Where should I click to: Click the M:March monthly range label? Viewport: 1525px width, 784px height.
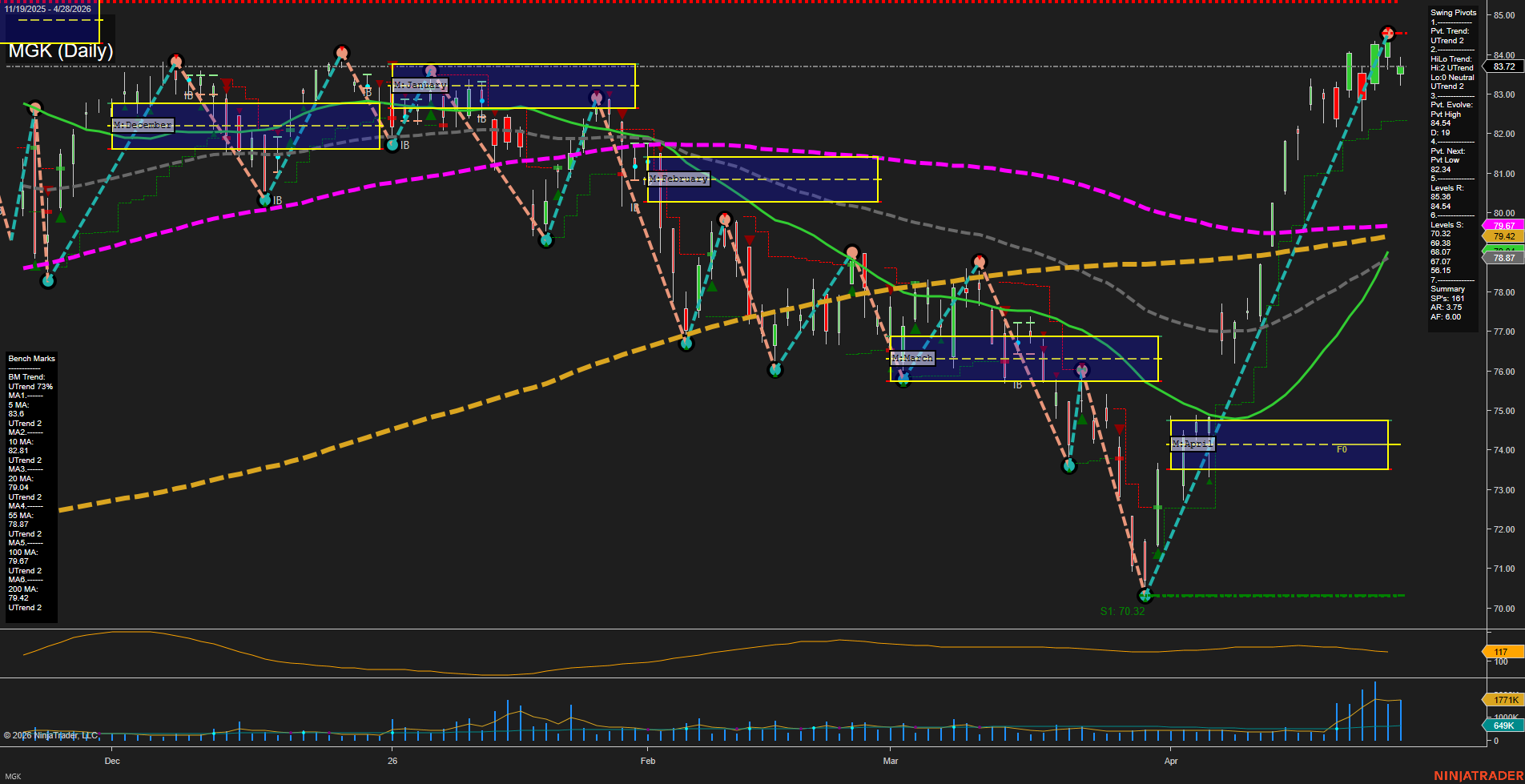coord(912,358)
